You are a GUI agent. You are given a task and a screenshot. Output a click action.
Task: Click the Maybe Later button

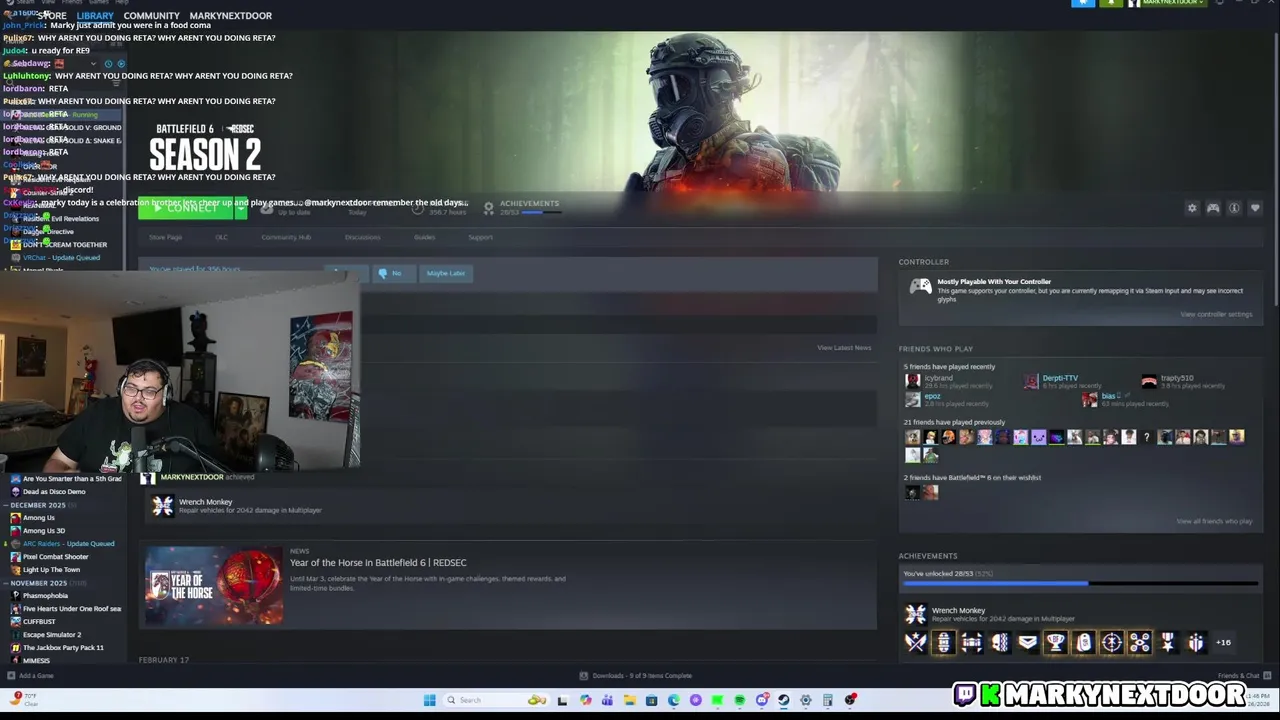(x=445, y=273)
